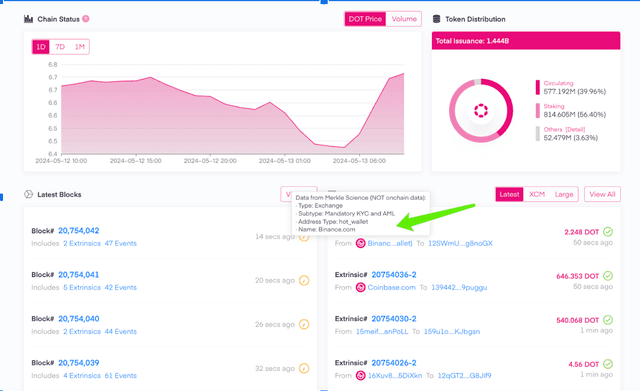The width and height of the screenshot is (640, 391).
Task: Switch chart to Volume view
Action: click(x=404, y=19)
